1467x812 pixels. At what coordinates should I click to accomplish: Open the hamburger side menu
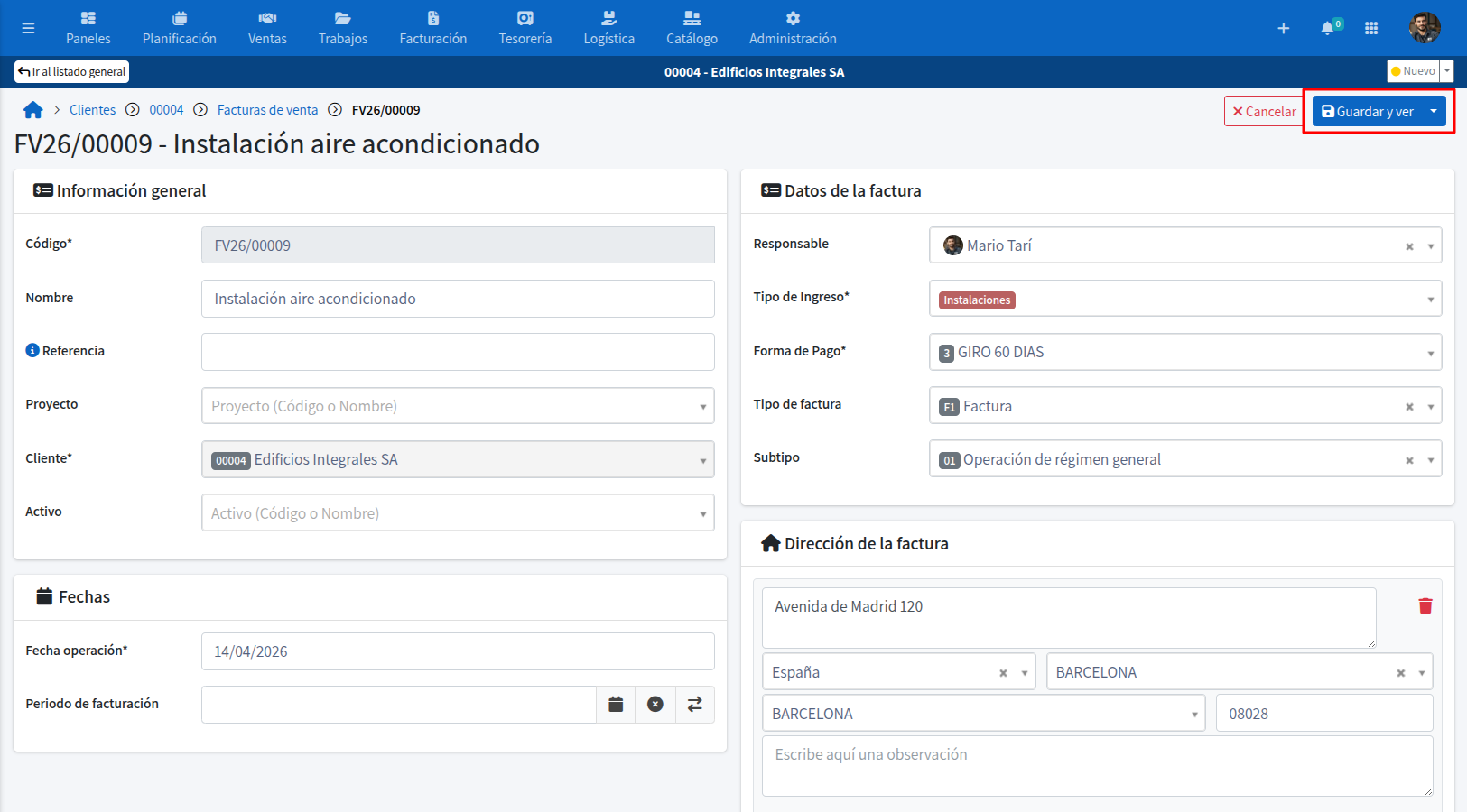(x=28, y=28)
